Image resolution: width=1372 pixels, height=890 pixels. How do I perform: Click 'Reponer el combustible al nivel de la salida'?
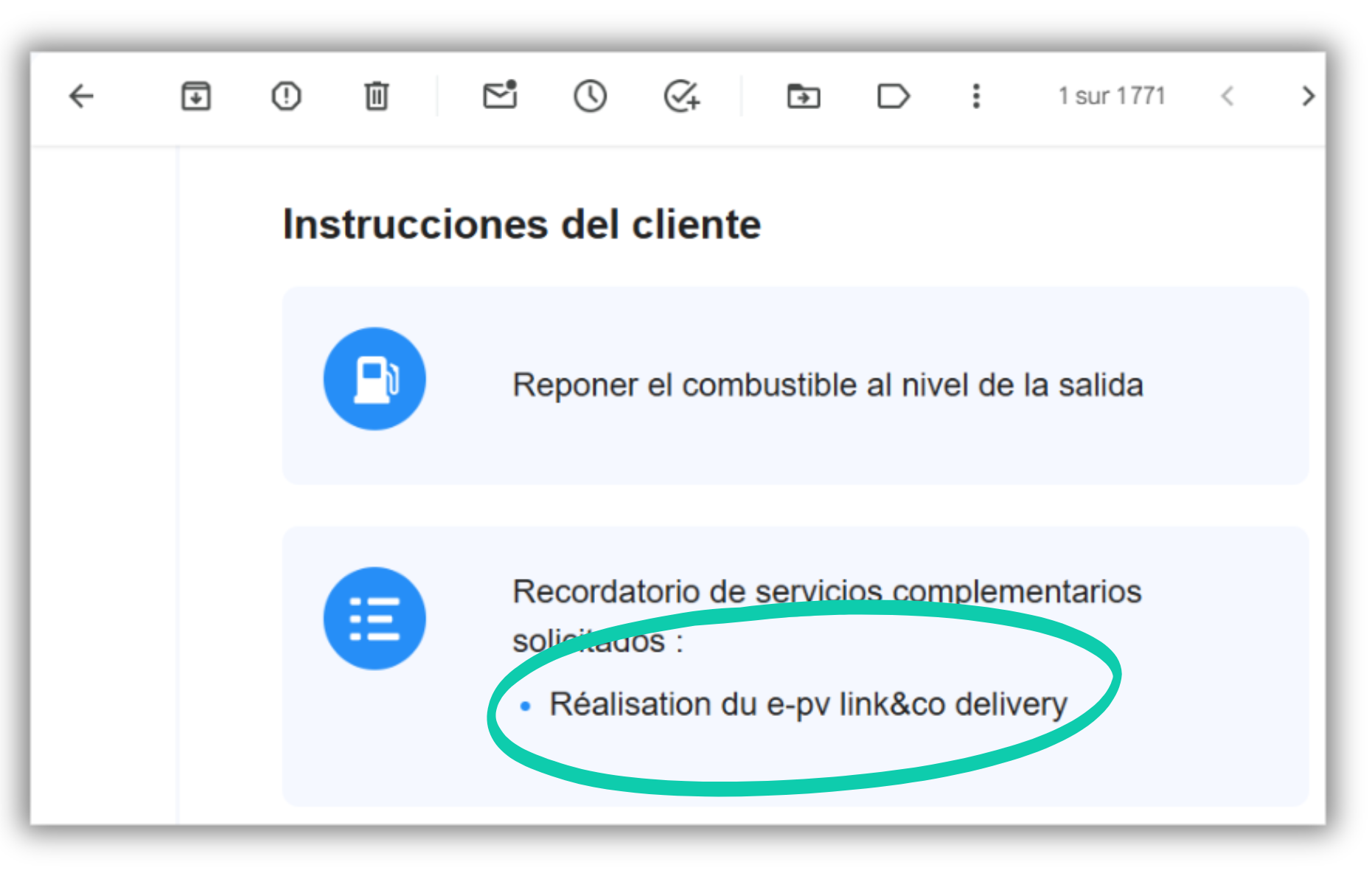tap(828, 385)
